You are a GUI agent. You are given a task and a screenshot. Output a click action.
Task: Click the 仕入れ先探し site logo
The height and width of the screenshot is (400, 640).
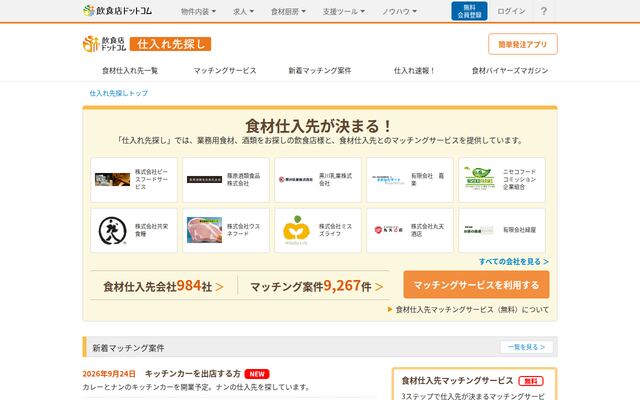[x=147, y=44]
